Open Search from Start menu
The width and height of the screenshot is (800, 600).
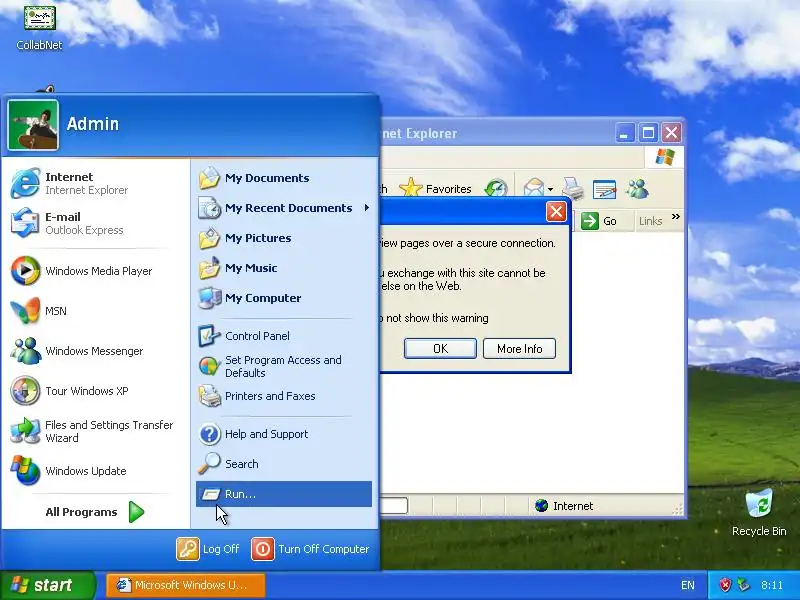point(284,464)
